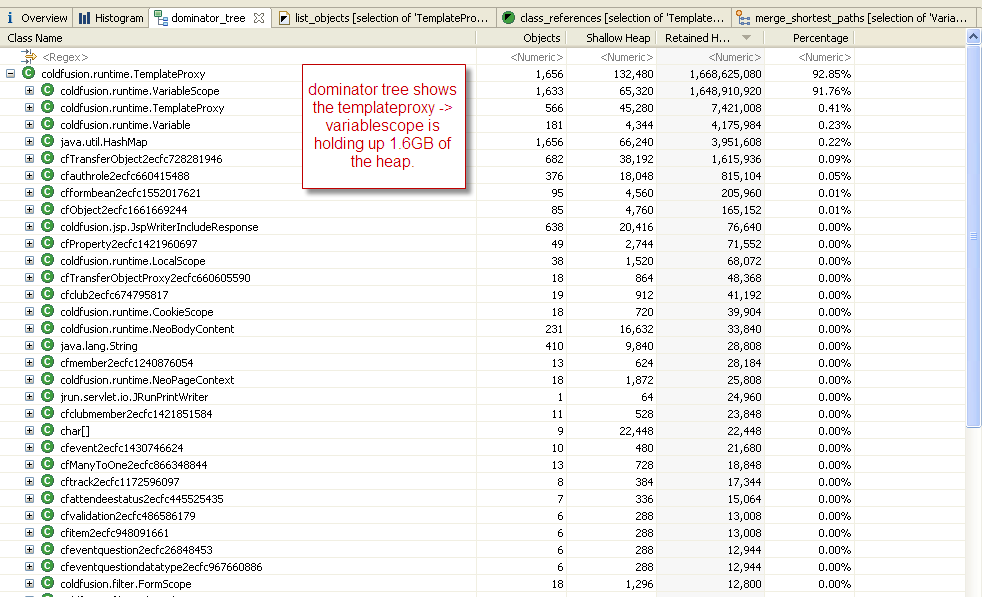The height and width of the screenshot is (597, 982).
Task: Expand the nested coldfusion.runtime.TemplateProxy row
Action: [x=29, y=108]
